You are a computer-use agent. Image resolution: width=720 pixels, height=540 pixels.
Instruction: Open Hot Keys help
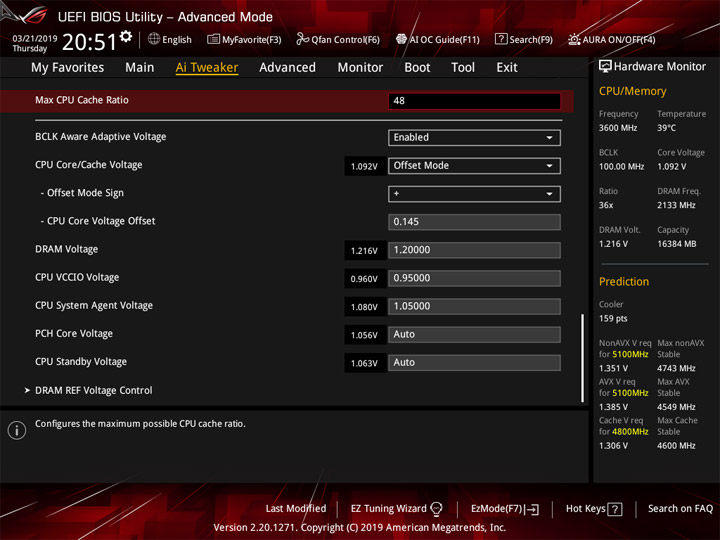594,509
